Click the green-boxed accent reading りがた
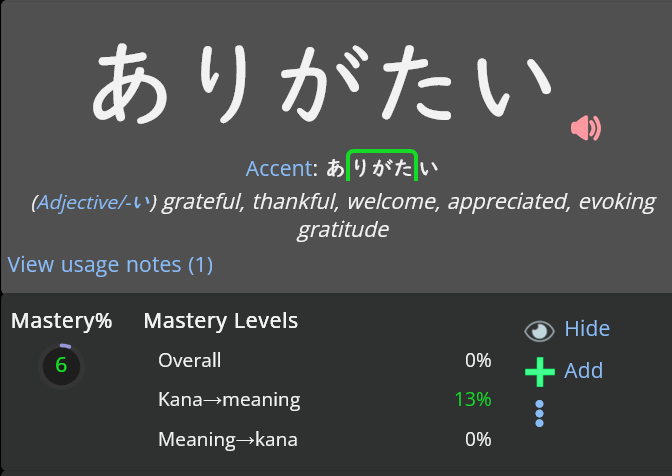Image resolution: width=672 pixels, height=476 pixels. [380, 167]
